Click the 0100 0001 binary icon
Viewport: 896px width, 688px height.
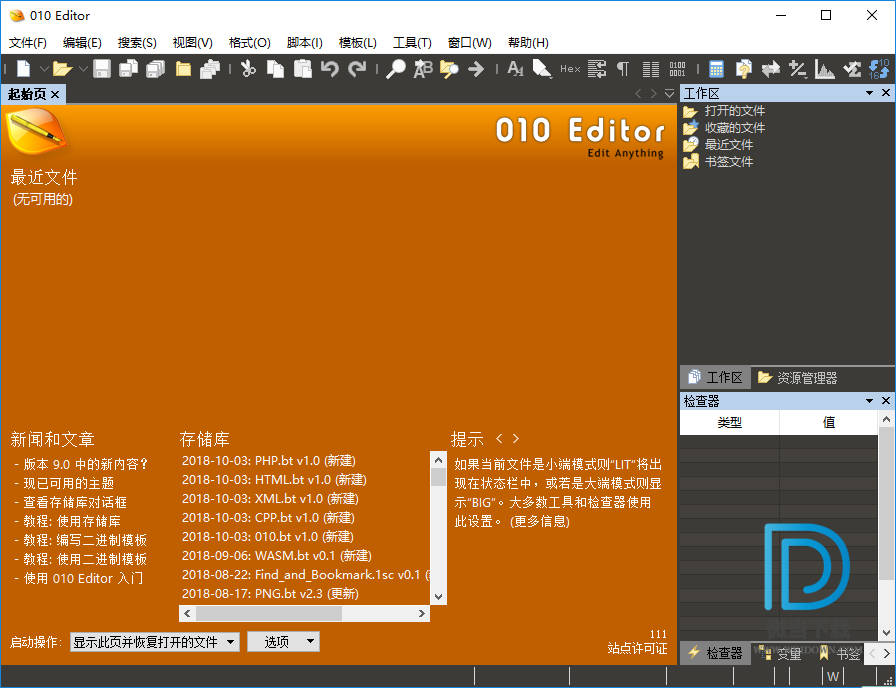click(x=677, y=69)
